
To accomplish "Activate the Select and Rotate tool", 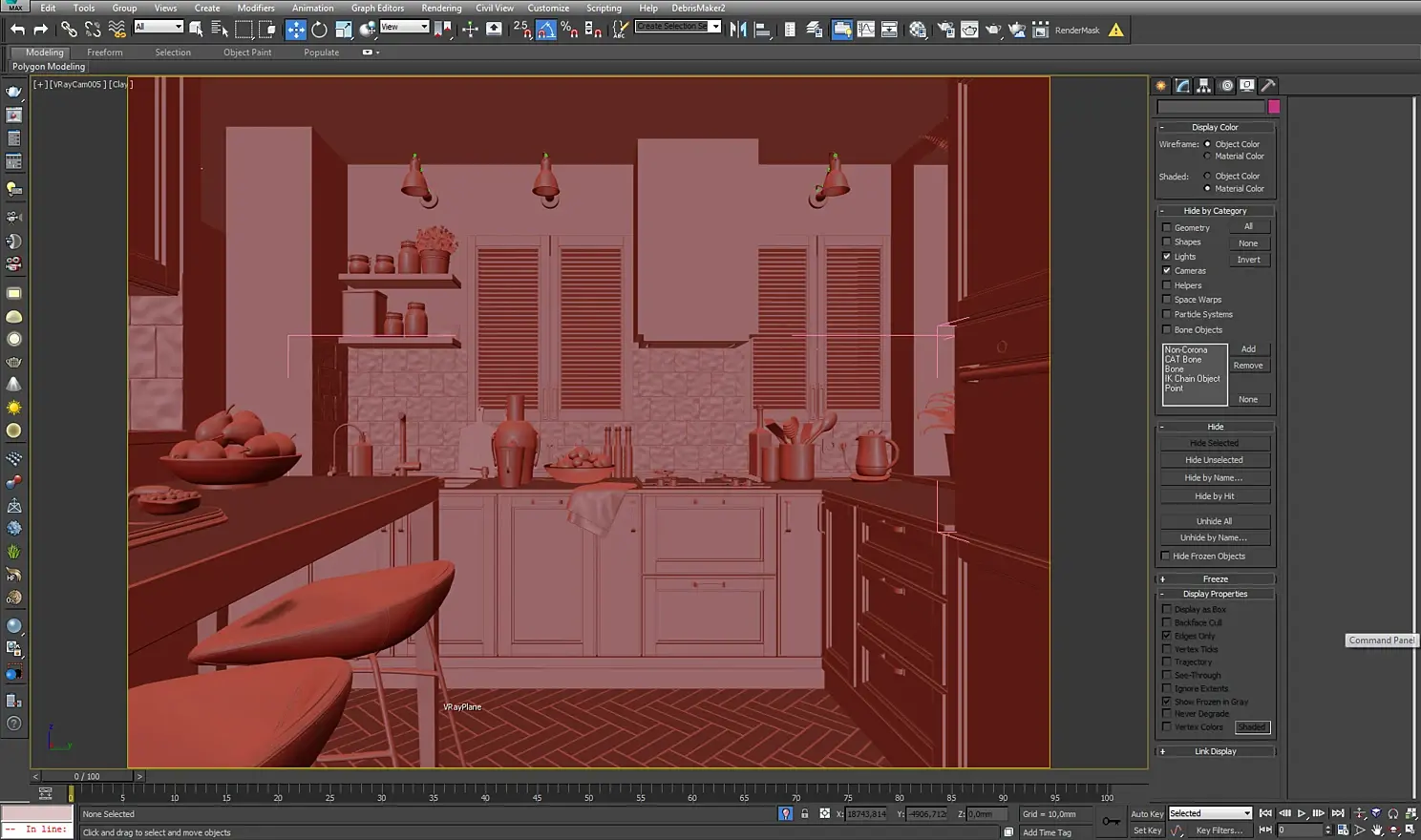I will coord(319,30).
